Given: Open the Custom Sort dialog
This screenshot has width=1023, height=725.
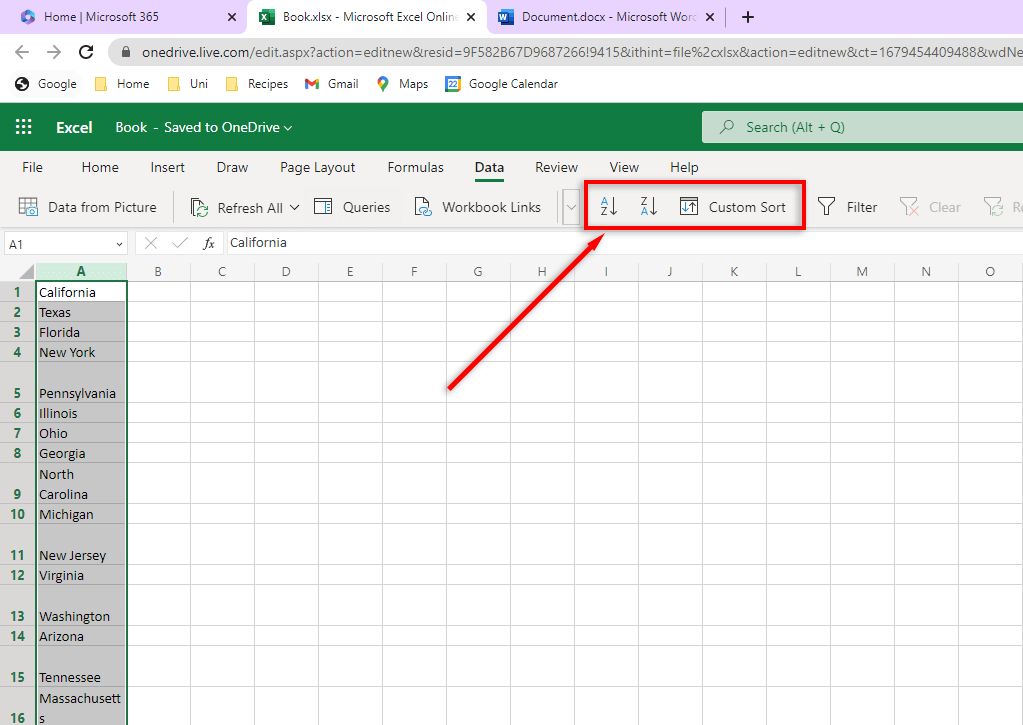Looking at the screenshot, I should 733,207.
